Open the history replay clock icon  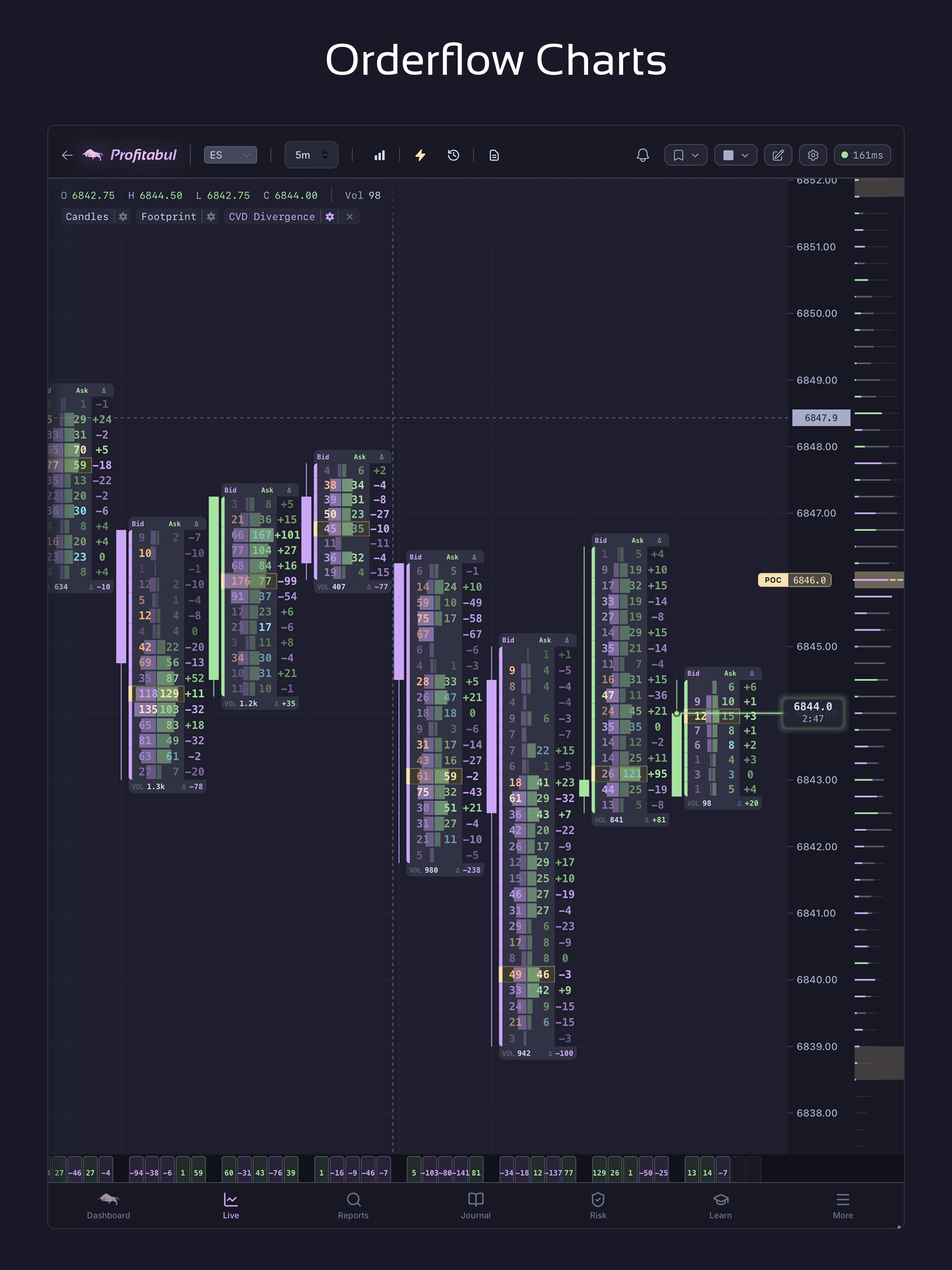click(x=453, y=155)
